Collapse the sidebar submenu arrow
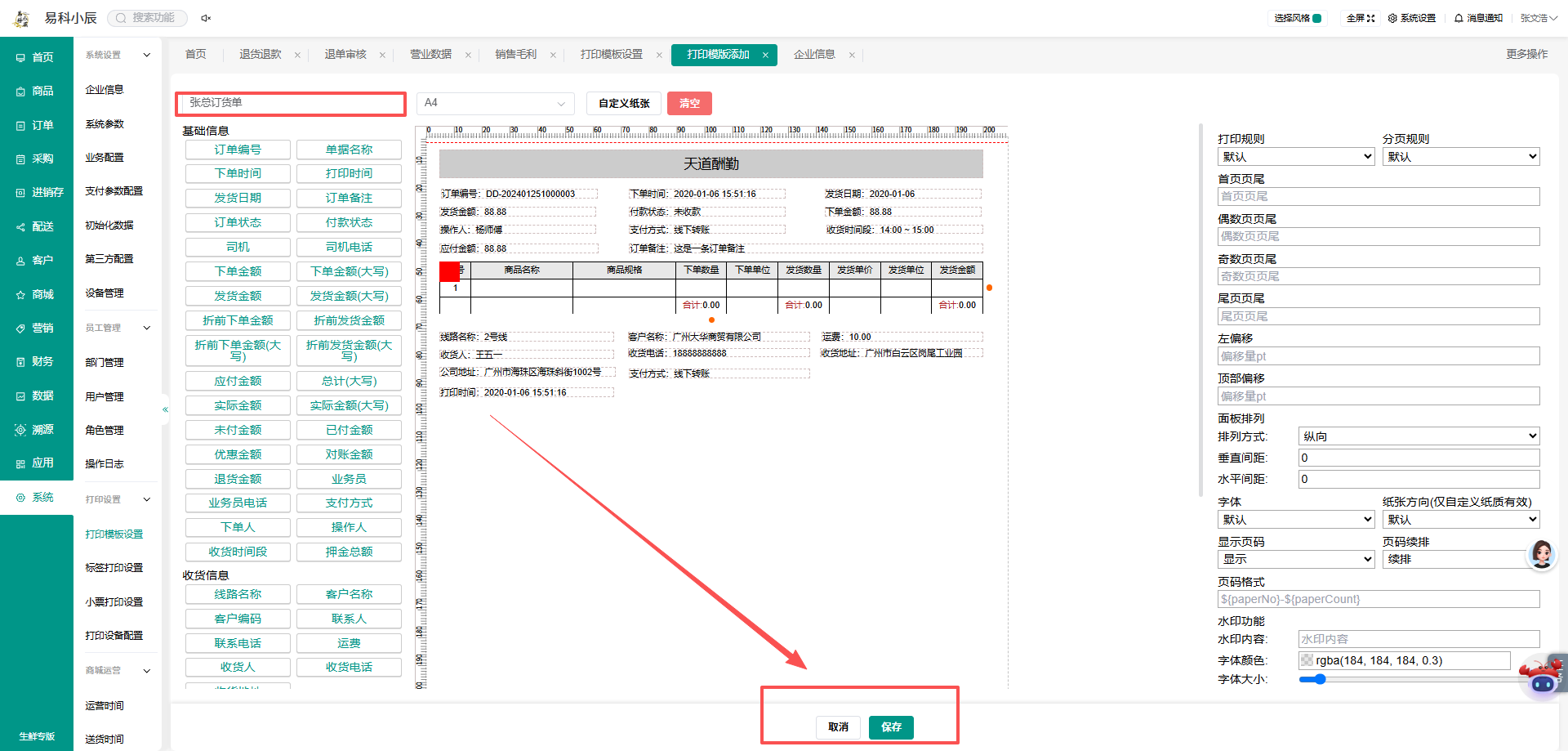Image resolution: width=1568 pixels, height=751 pixels. 165,409
